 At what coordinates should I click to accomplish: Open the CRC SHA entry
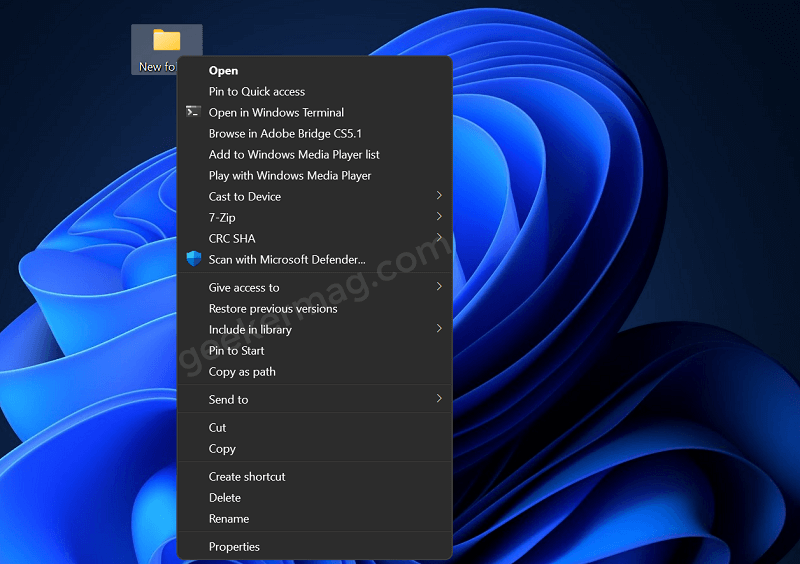(x=314, y=238)
